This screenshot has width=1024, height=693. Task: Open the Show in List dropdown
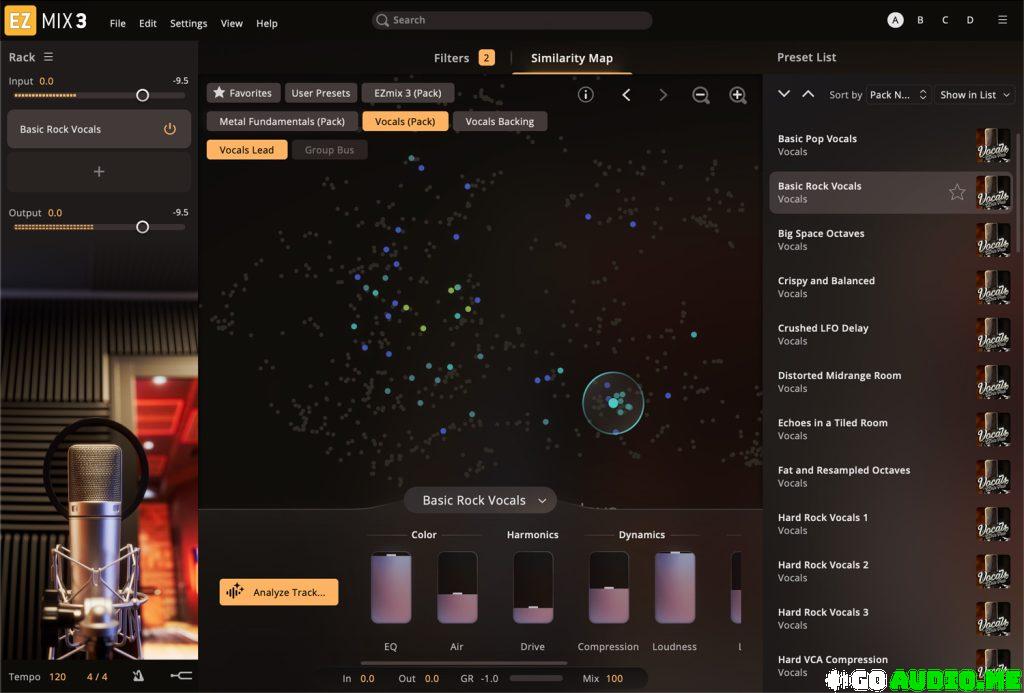(x=975, y=95)
